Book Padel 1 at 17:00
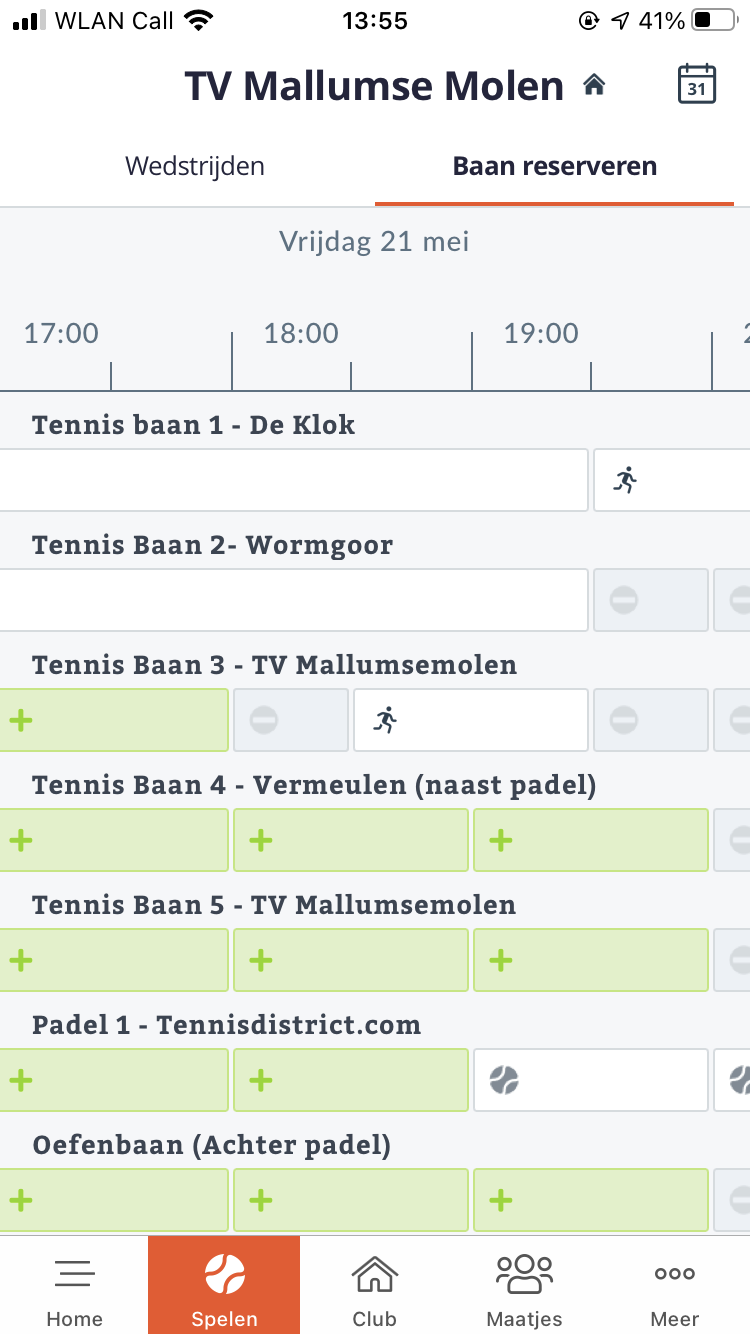The width and height of the screenshot is (750, 1334). tap(114, 1080)
